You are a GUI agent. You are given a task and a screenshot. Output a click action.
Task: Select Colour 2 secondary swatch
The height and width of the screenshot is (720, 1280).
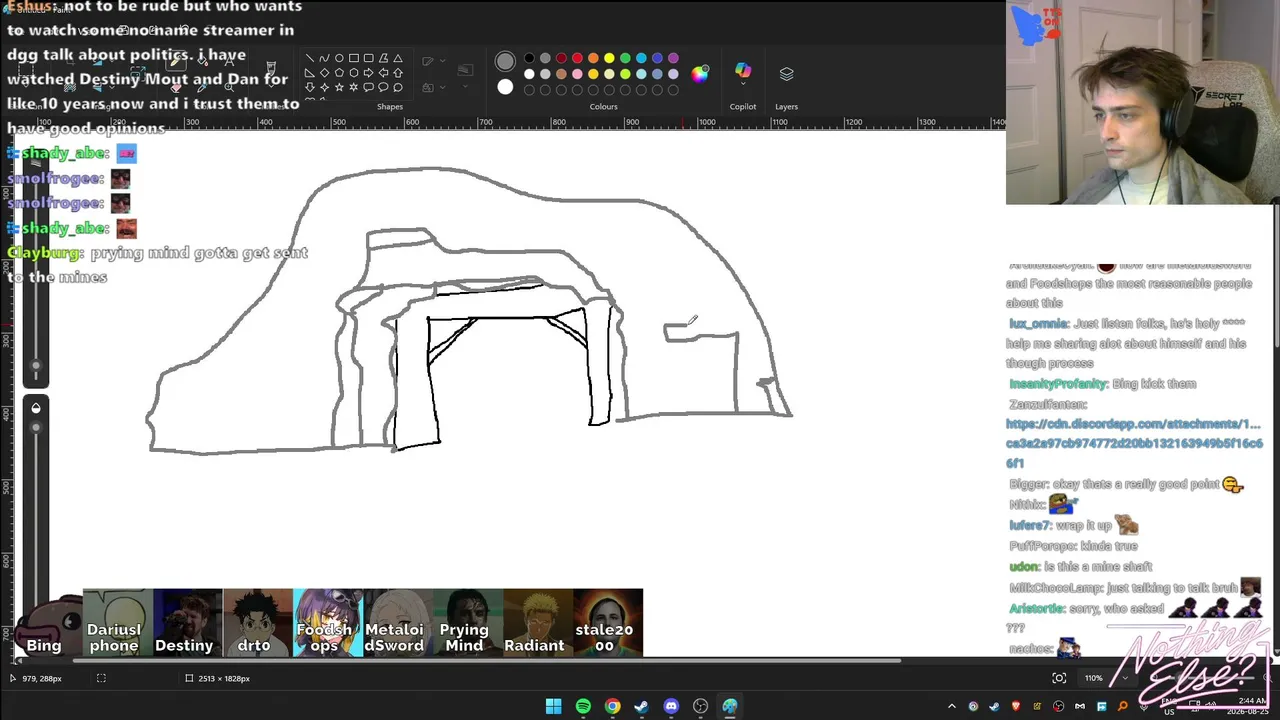[x=505, y=88]
